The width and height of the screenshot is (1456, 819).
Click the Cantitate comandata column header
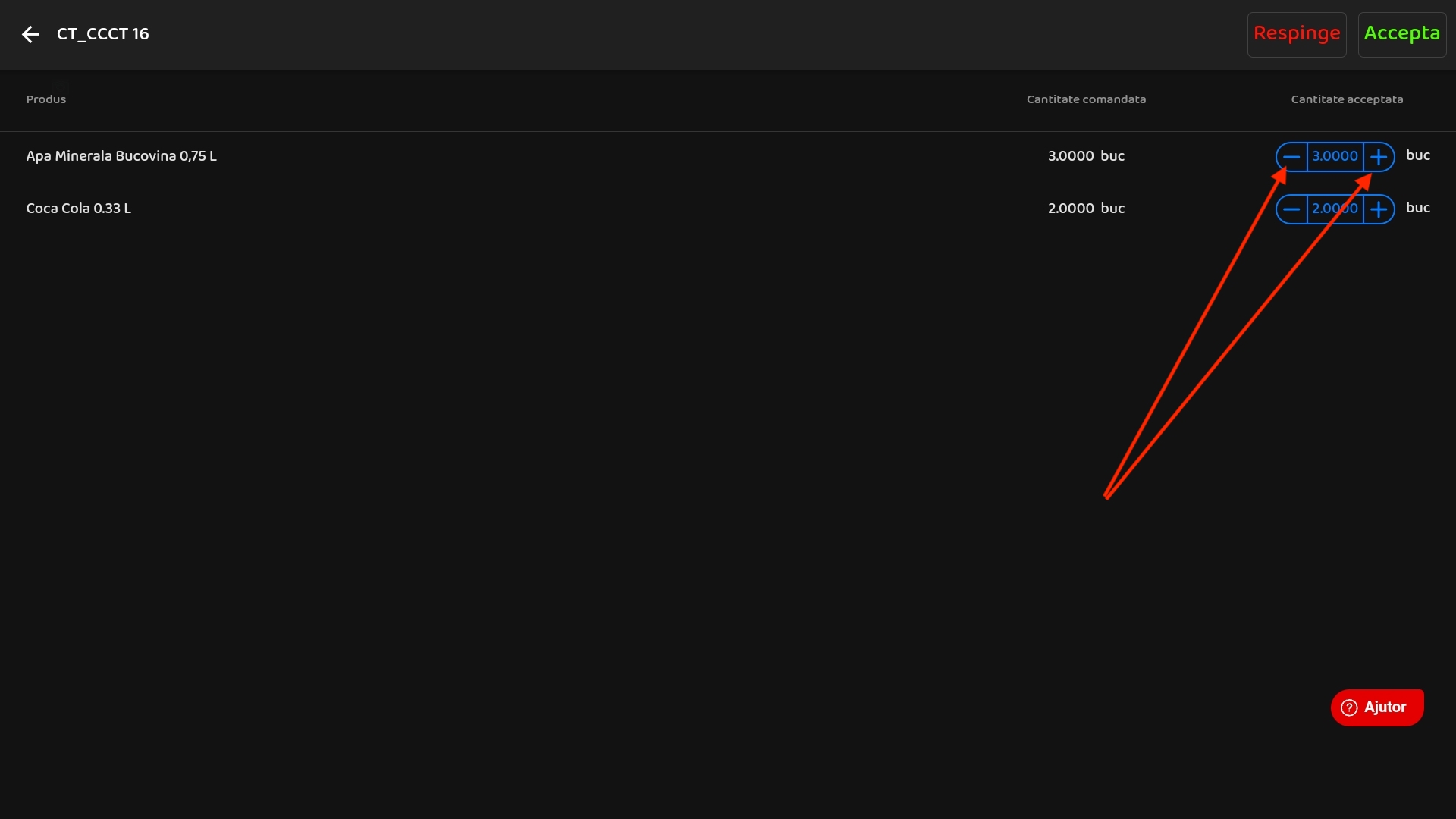tap(1086, 99)
